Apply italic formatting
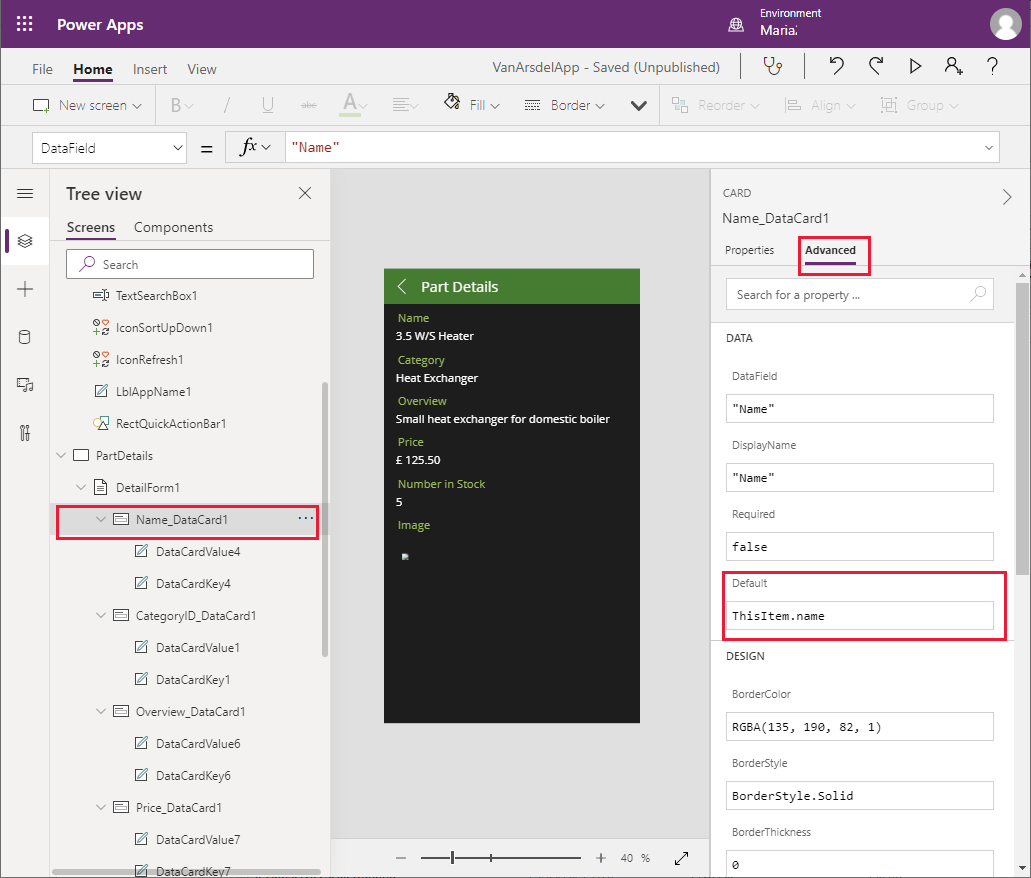 [x=227, y=105]
